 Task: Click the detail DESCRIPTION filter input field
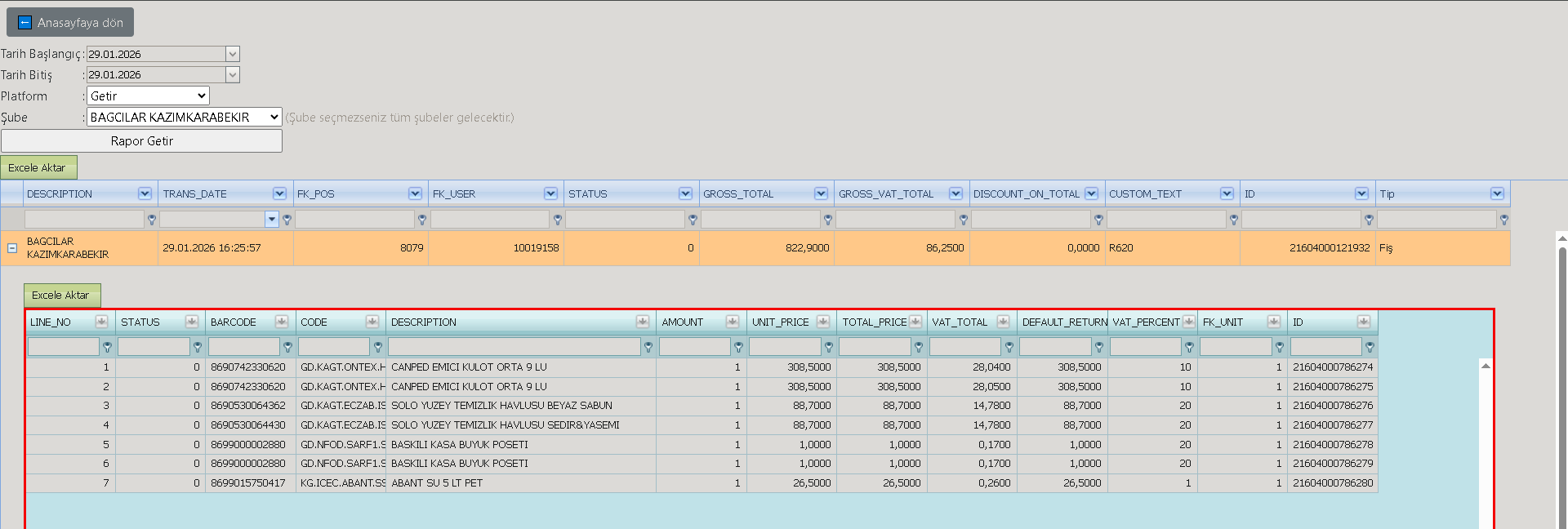tap(514, 347)
